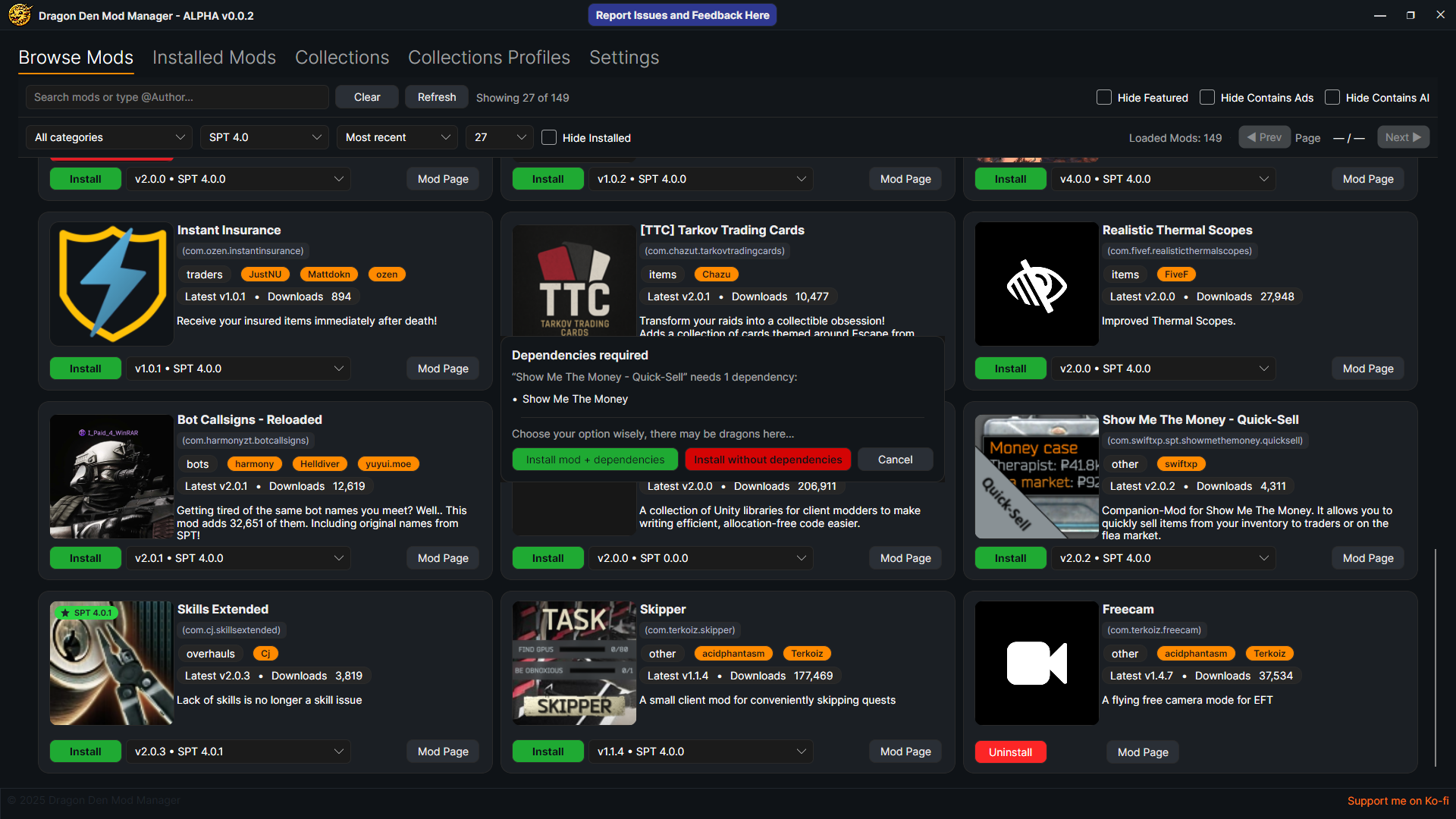Click Install mod + dependencies button
The width and height of the screenshot is (1456, 819).
point(595,460)
